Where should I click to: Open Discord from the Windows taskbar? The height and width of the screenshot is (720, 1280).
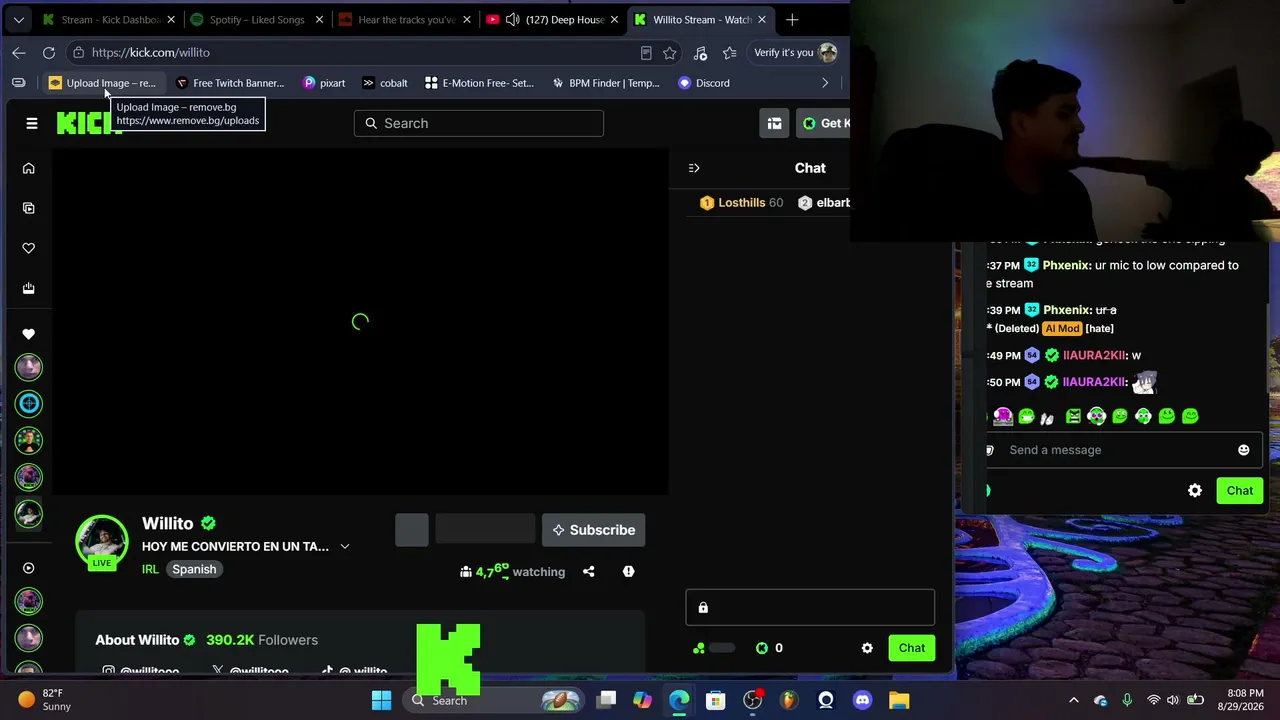click(x=862, y=700)
